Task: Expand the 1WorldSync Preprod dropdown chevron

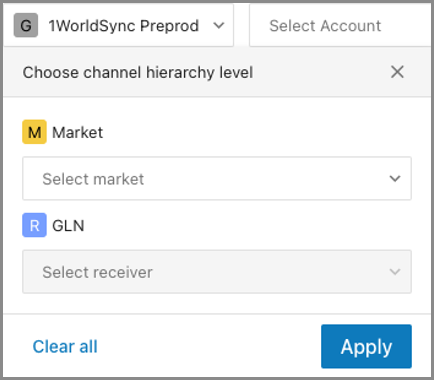Action: click(x=219, y=25)
